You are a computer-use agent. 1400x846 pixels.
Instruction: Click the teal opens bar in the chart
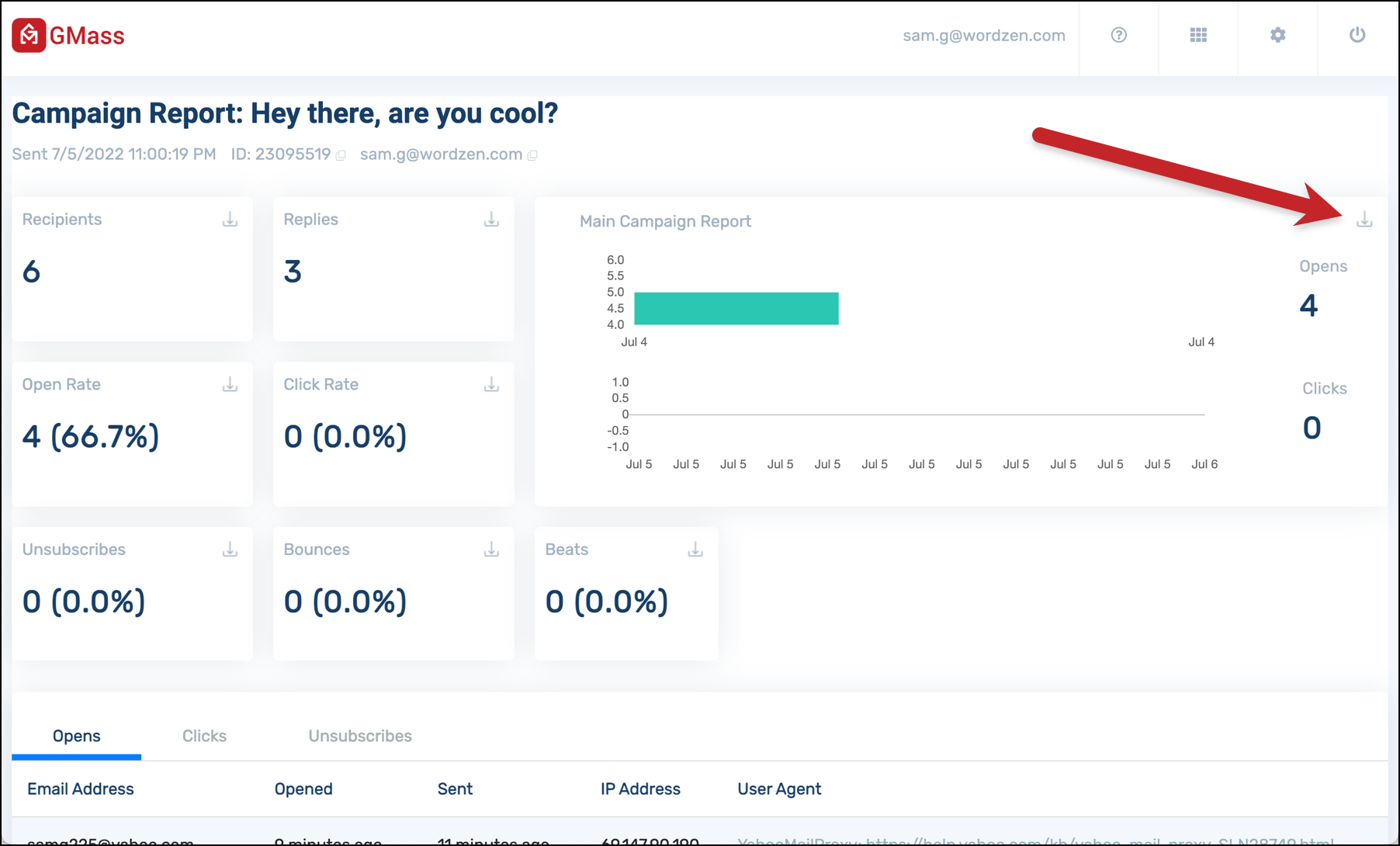736,308
